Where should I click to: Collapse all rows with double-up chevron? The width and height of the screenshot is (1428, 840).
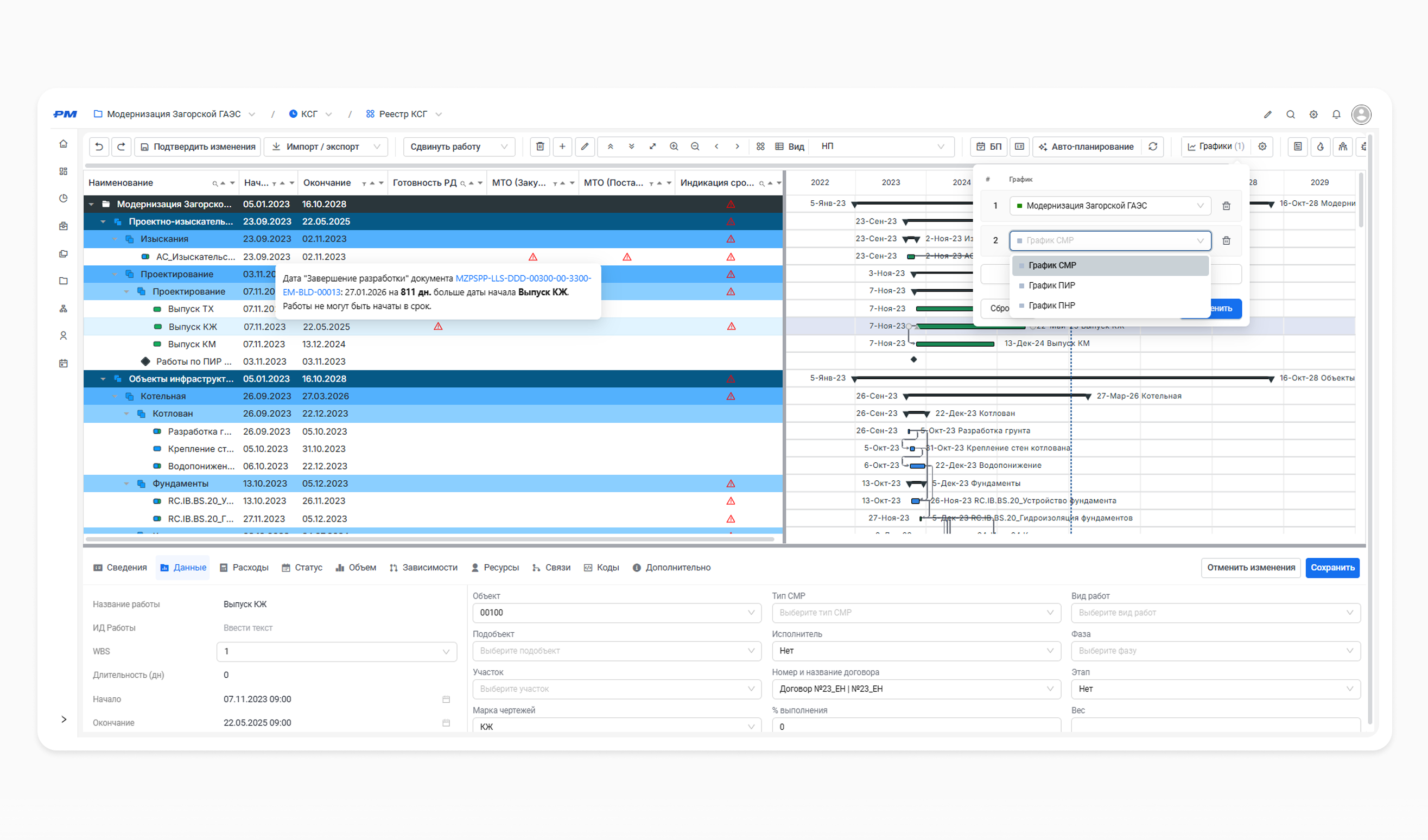(x=610, y=147)
